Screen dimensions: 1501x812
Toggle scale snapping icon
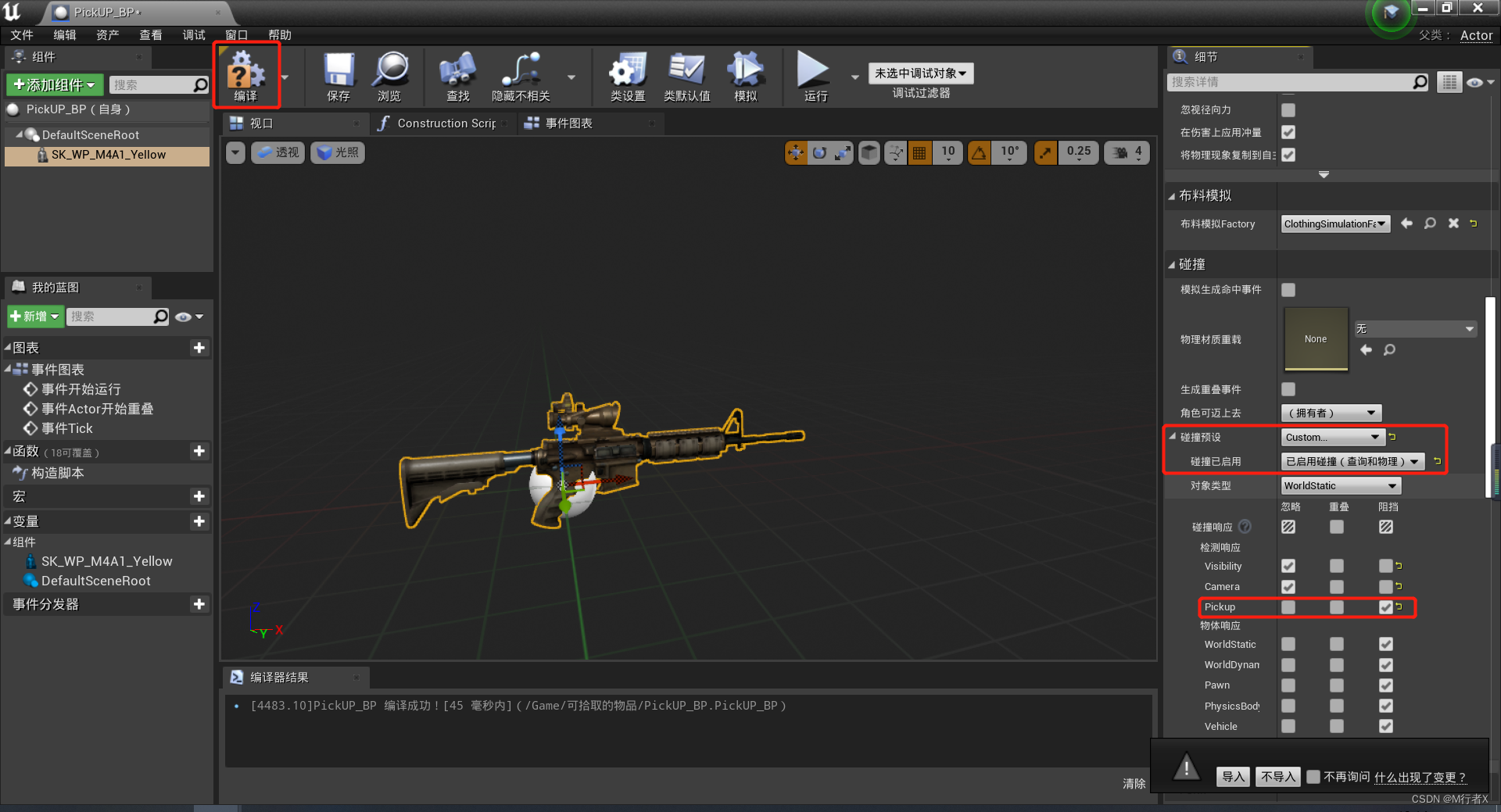click(x=1045, y=152)
